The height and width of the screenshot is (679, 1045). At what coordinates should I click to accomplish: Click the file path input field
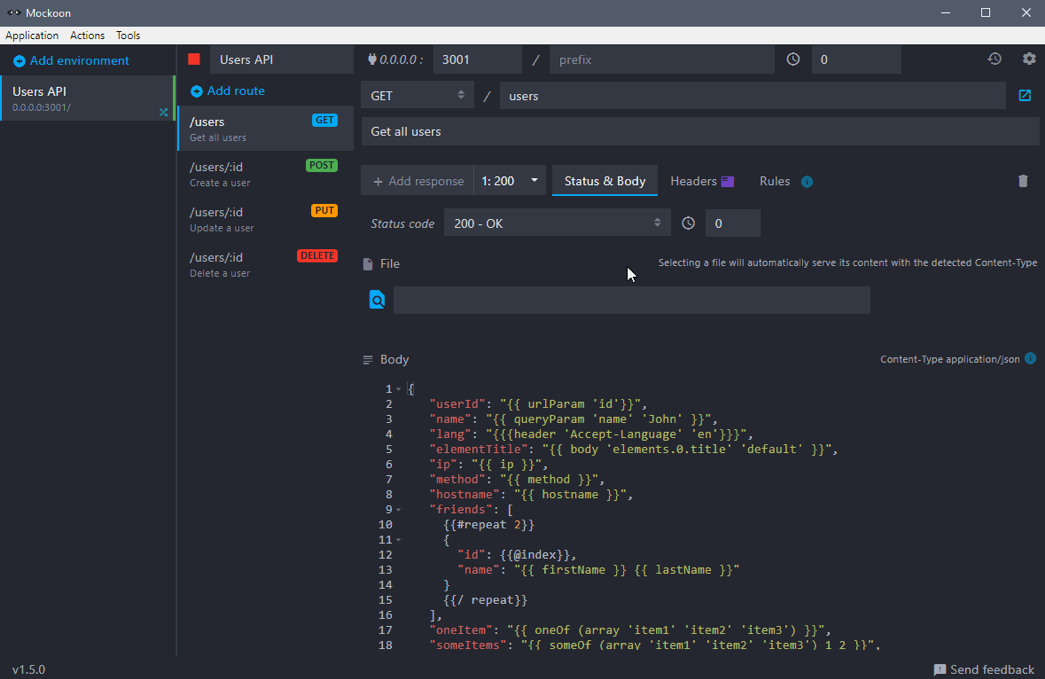[x=631, y=300]
